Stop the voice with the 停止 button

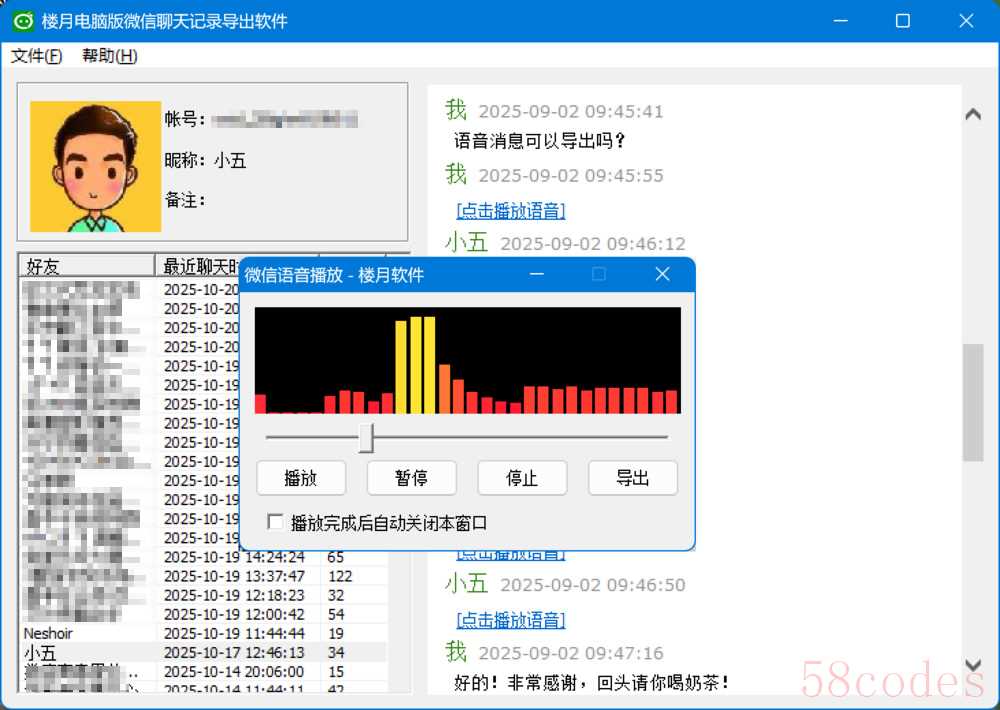pyautogui.click(x=522, y=478)
